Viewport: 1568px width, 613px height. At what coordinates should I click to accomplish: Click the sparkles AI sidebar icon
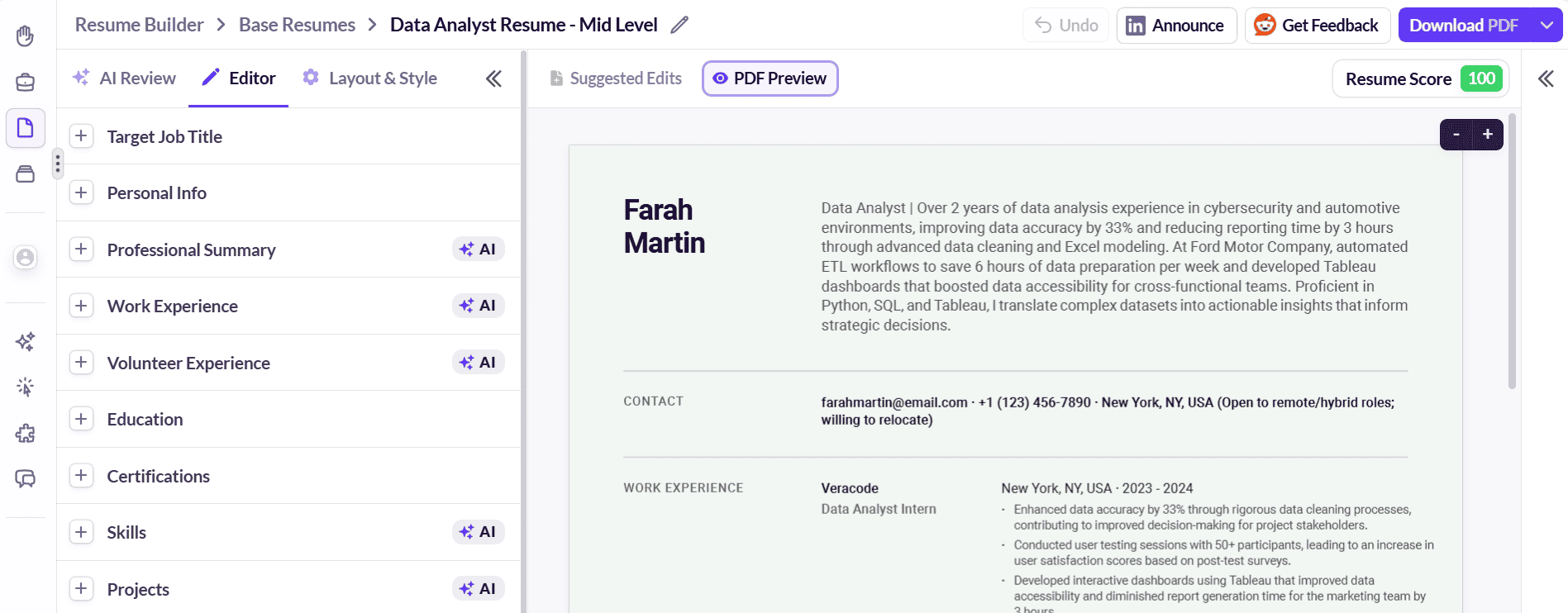tap(25, 341)
